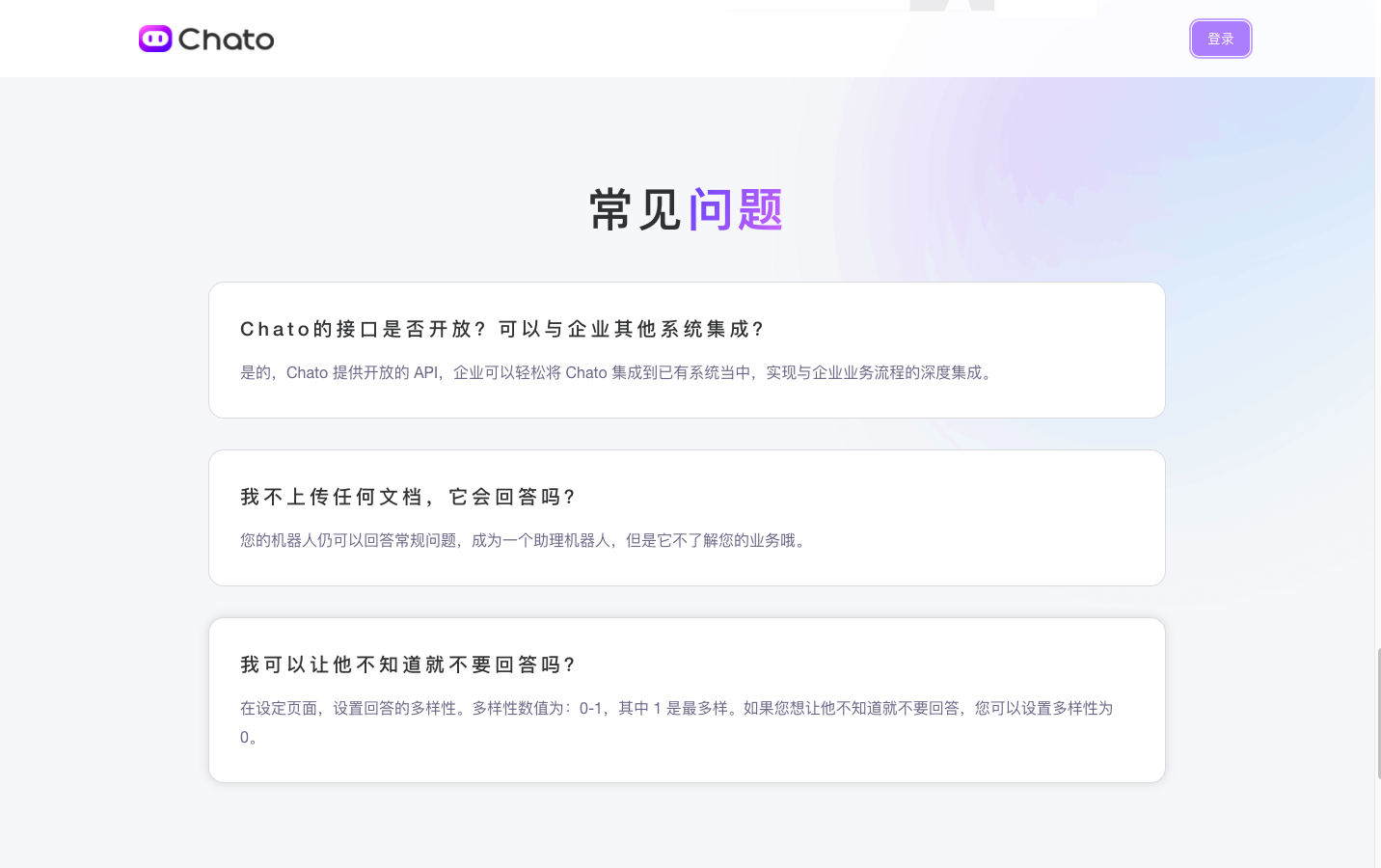Click the answer text mentioning 开放的 API
The image size is (1381, 868).
618,372
